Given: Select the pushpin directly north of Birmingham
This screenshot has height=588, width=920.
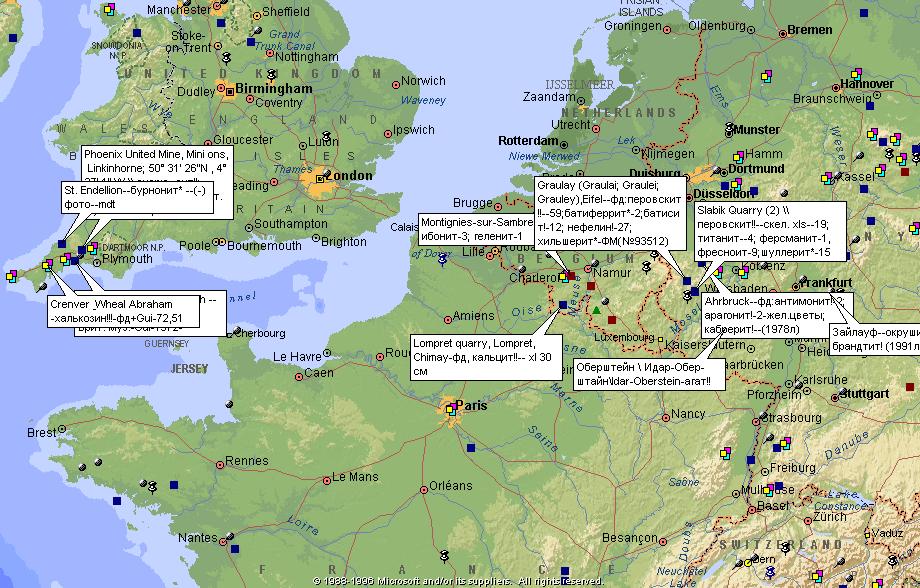Looking at the screenshot, I should point(271,75).
